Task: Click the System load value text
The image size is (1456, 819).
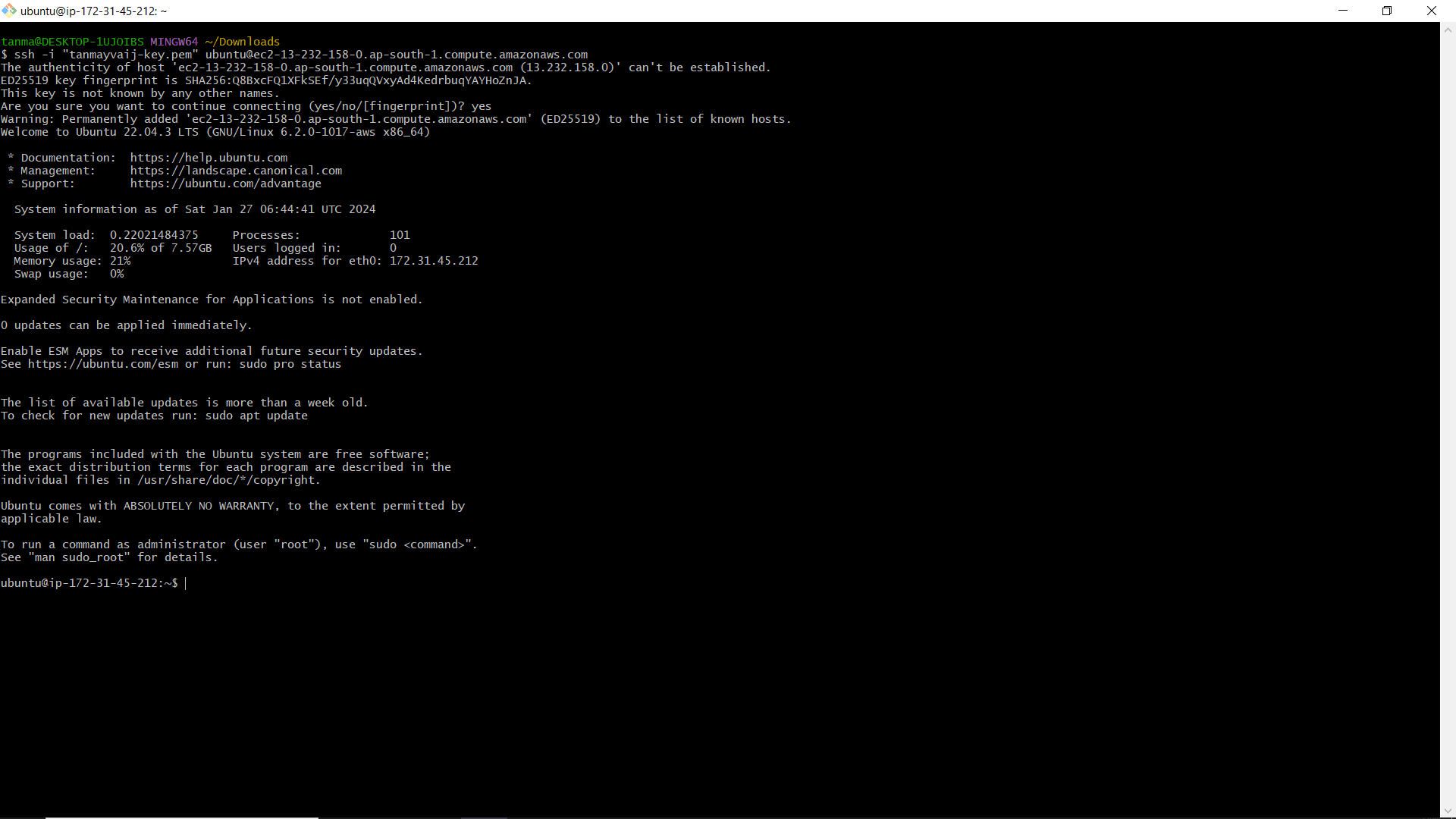Action: [153, 234]
